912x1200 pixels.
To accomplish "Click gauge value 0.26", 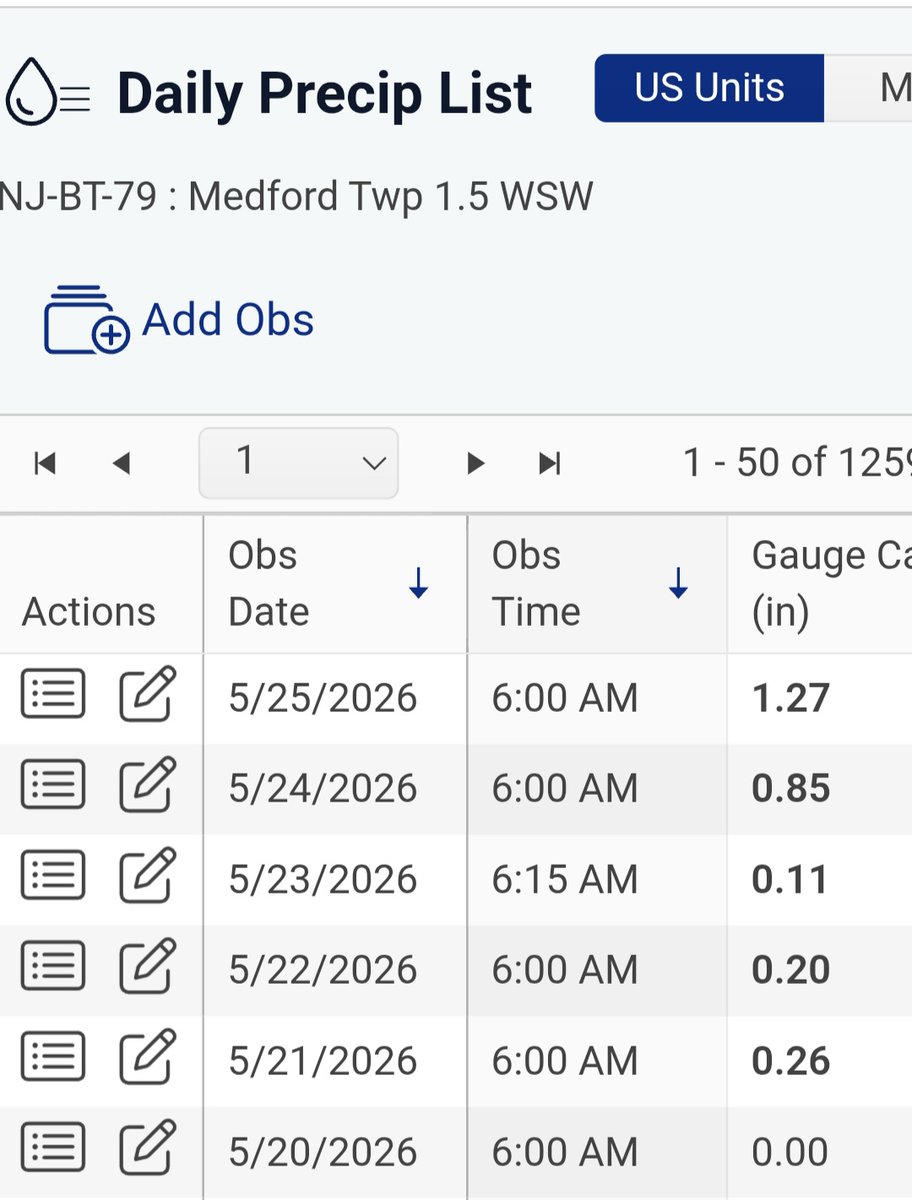I will (x=791, y=1061).
